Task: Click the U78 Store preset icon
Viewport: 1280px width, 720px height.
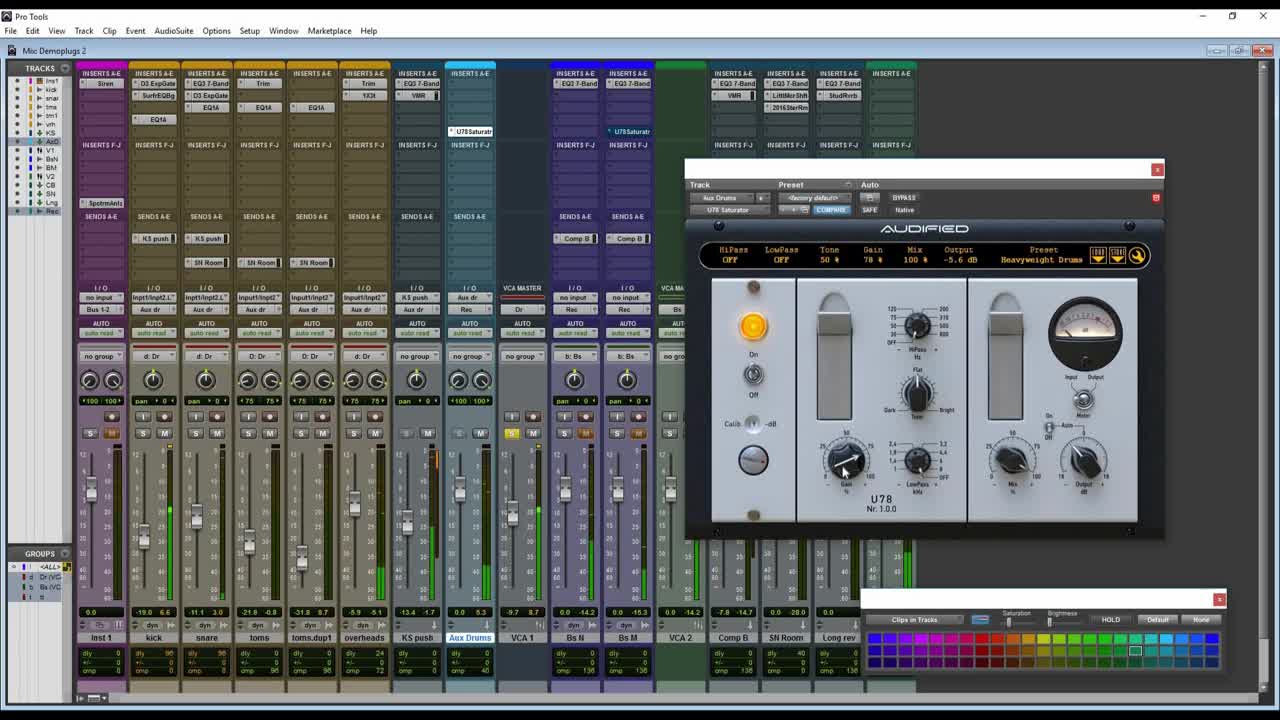Action: coord(1117,256)
